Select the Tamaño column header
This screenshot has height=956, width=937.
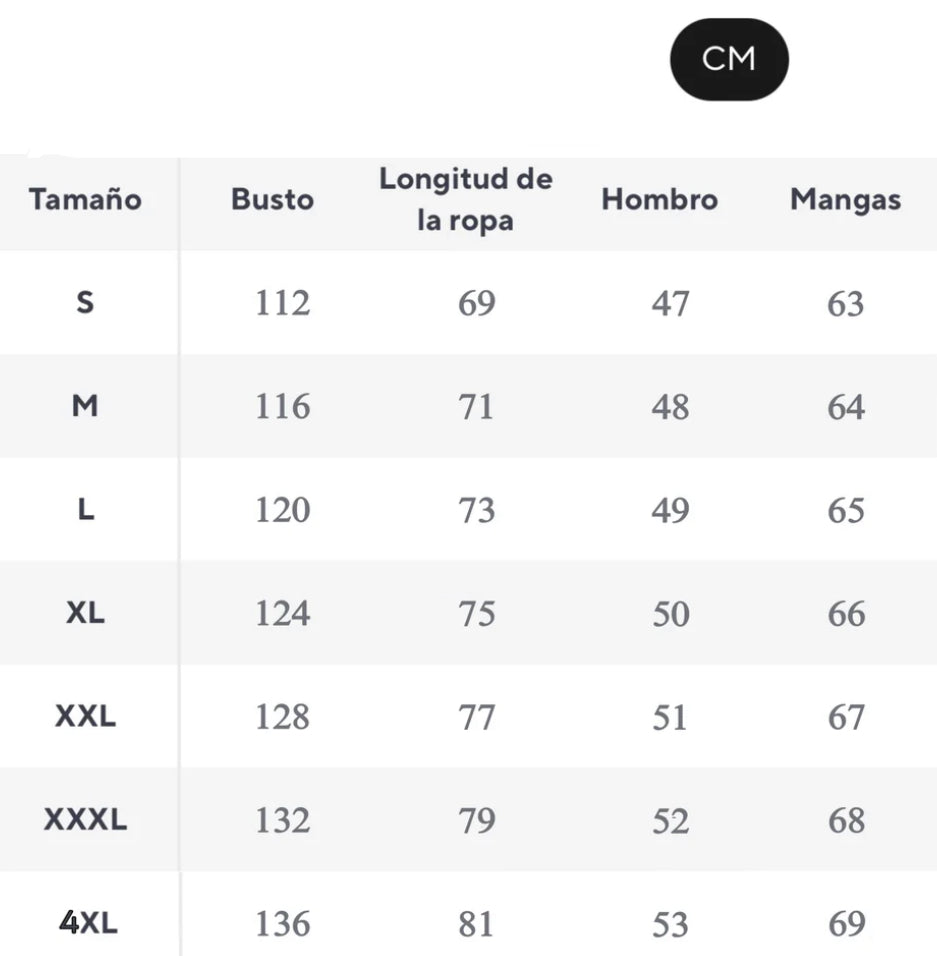(x=85, y=199)
